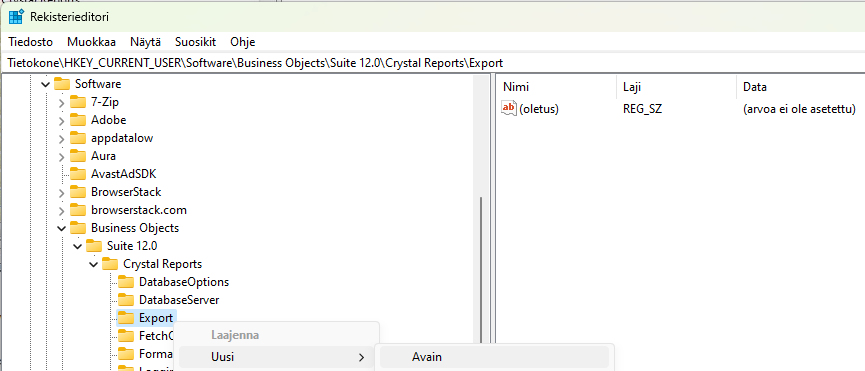The width and height of the screenshot is (865, 371).
Task: Open the Suosikit menu
Action: [195, 42]
